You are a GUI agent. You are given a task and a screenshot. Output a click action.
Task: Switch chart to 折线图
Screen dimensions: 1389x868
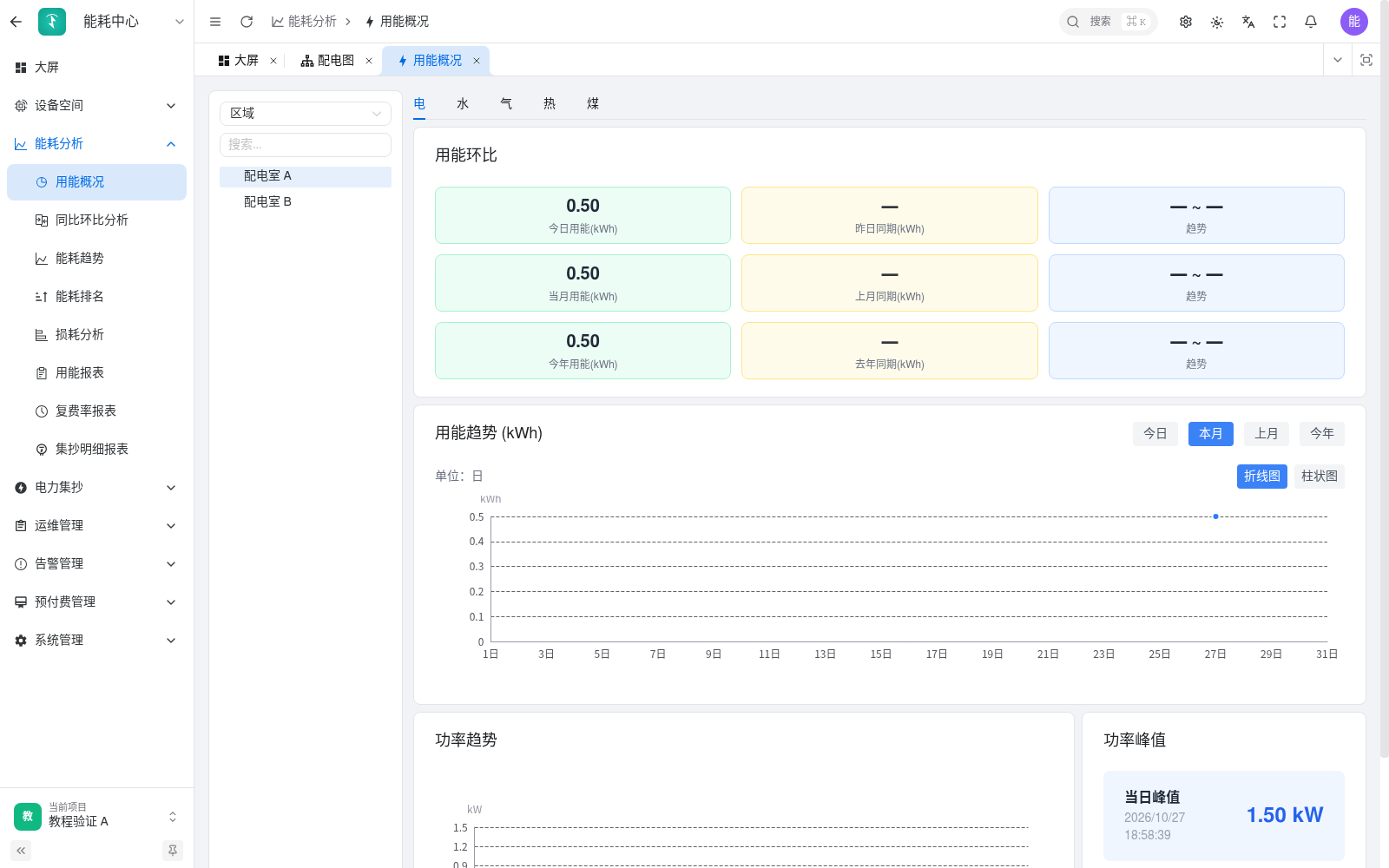coord(1262,477)
